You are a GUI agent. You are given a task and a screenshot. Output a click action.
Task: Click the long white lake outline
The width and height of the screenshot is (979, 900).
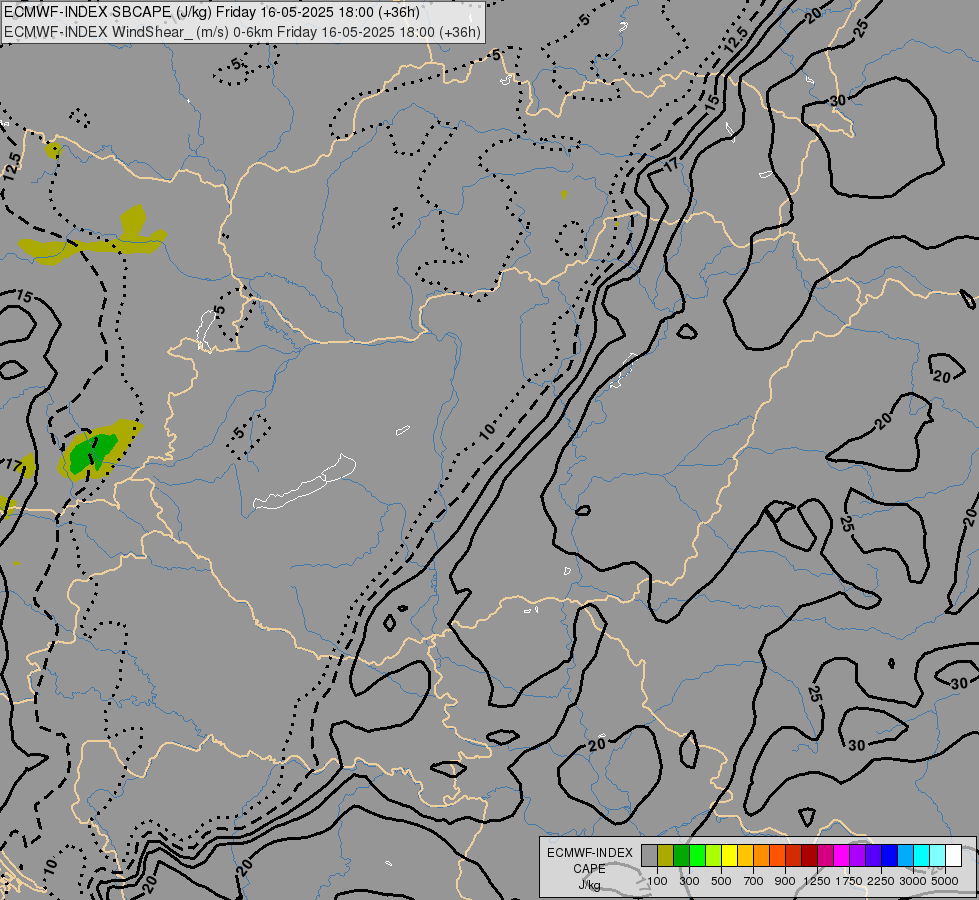point(304,483)
